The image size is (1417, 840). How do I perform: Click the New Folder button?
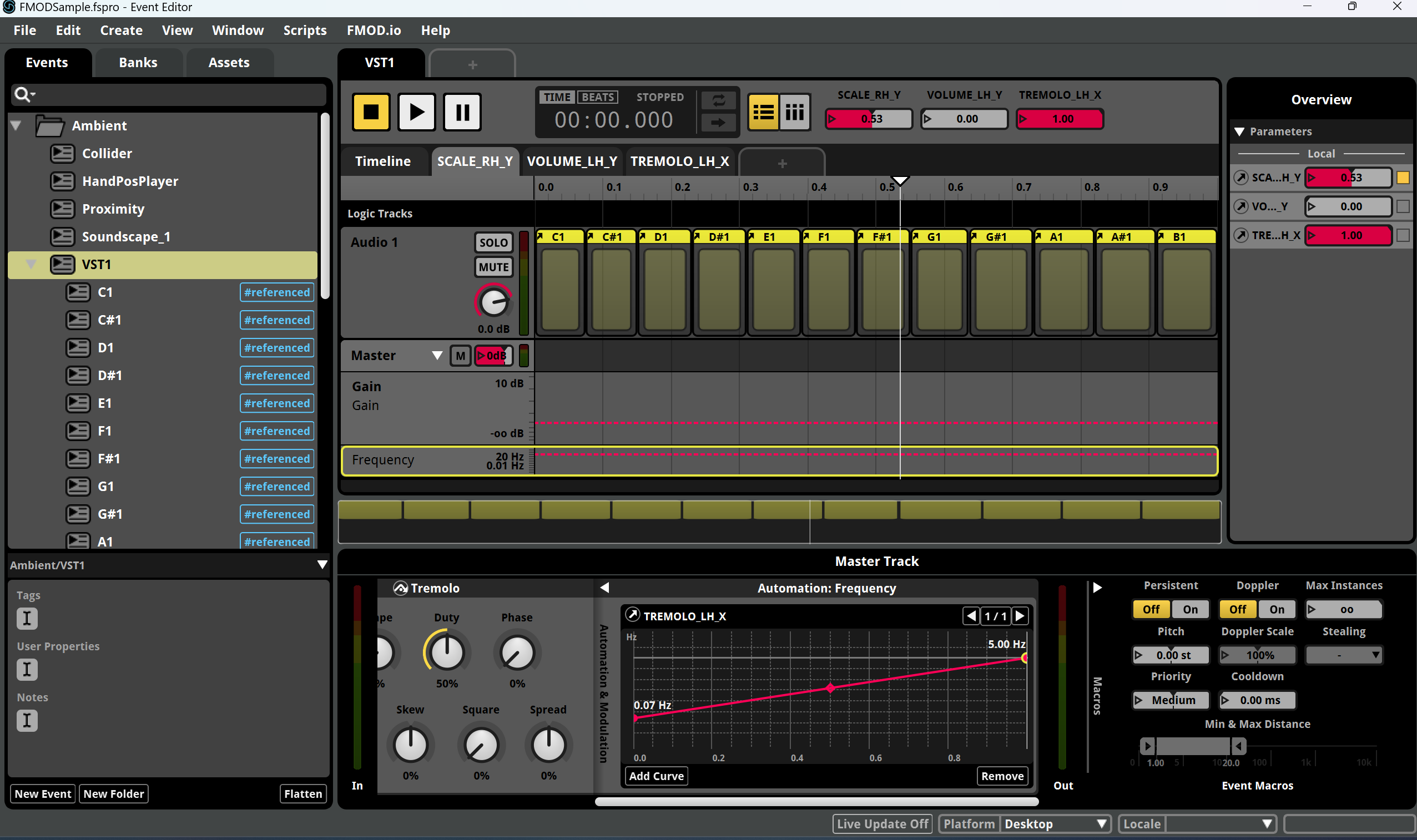[114, 793]
